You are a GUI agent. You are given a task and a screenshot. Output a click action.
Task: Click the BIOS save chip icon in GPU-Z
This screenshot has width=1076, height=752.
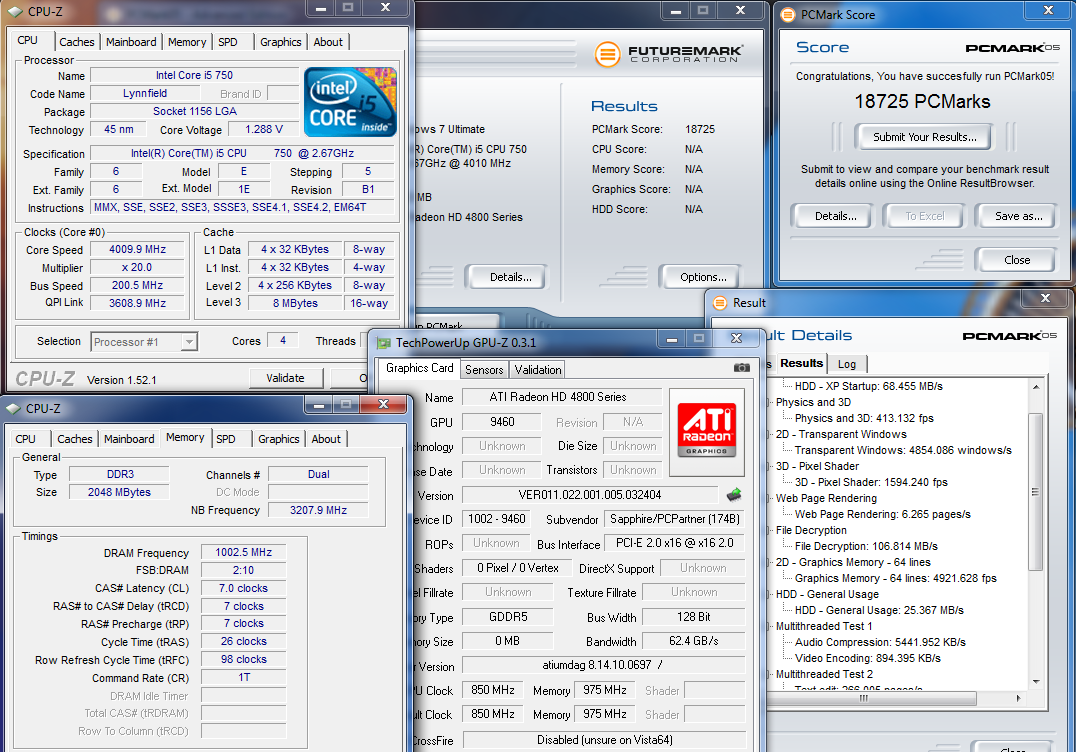(734, 494)
